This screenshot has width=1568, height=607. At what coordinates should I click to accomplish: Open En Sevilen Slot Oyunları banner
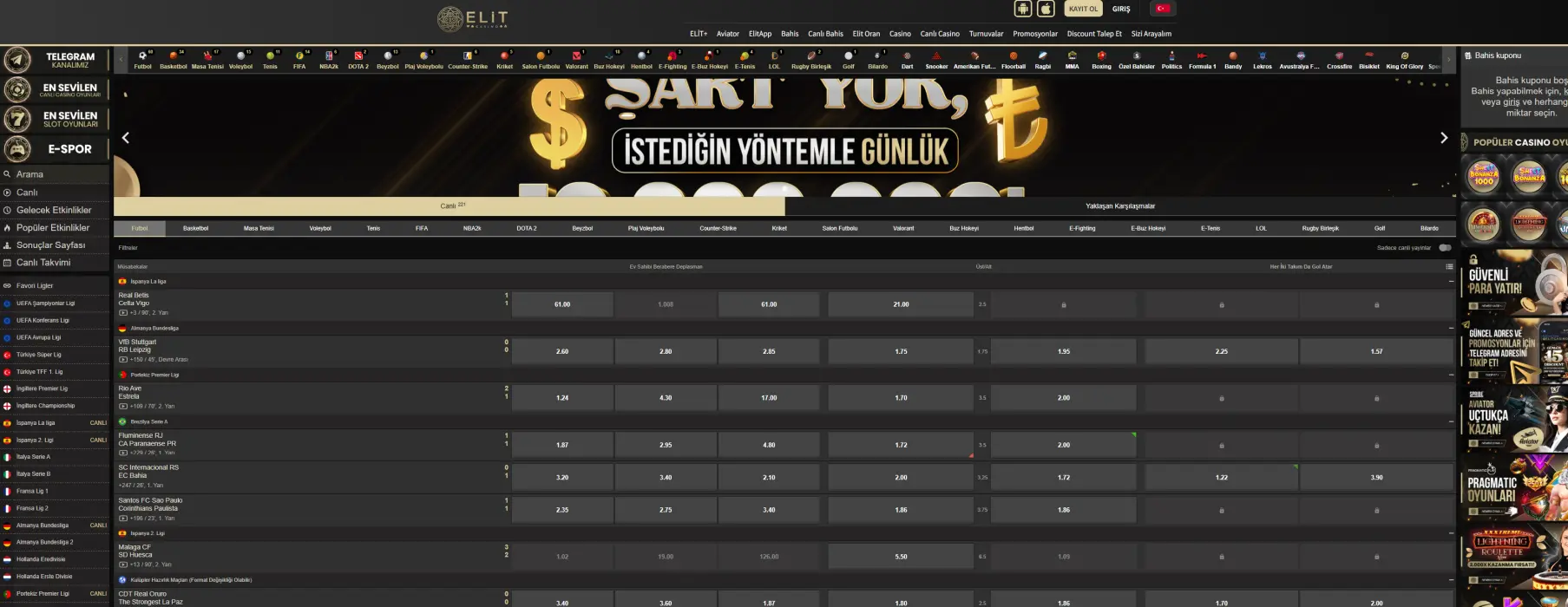point(56,119)
